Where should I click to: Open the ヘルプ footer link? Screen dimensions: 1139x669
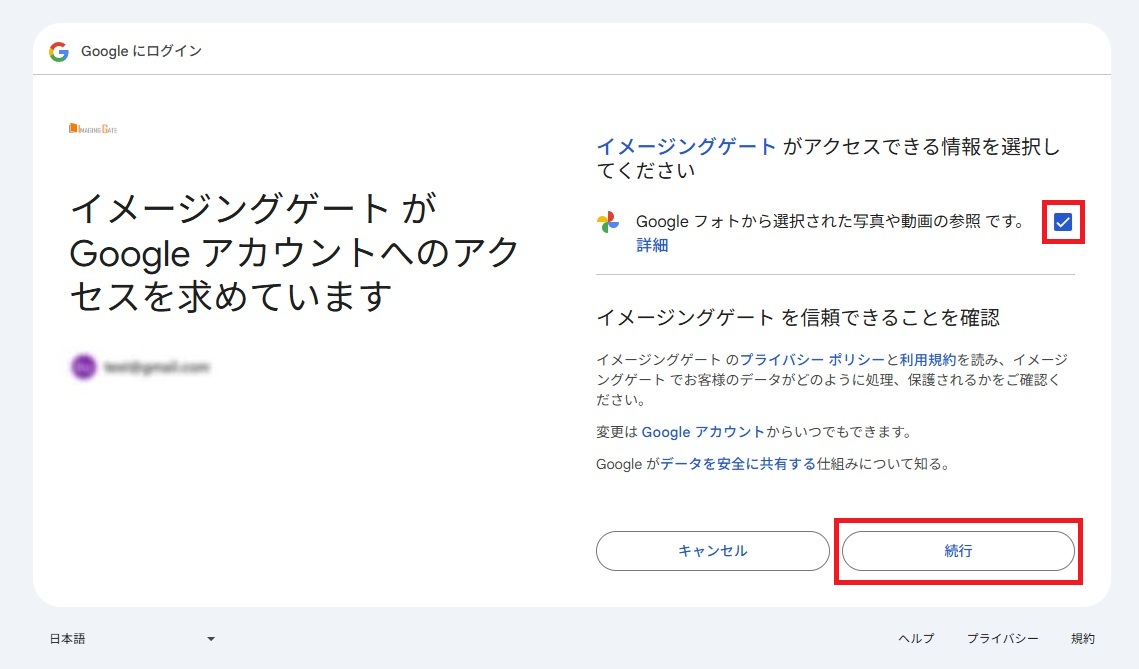coord(916,638)
